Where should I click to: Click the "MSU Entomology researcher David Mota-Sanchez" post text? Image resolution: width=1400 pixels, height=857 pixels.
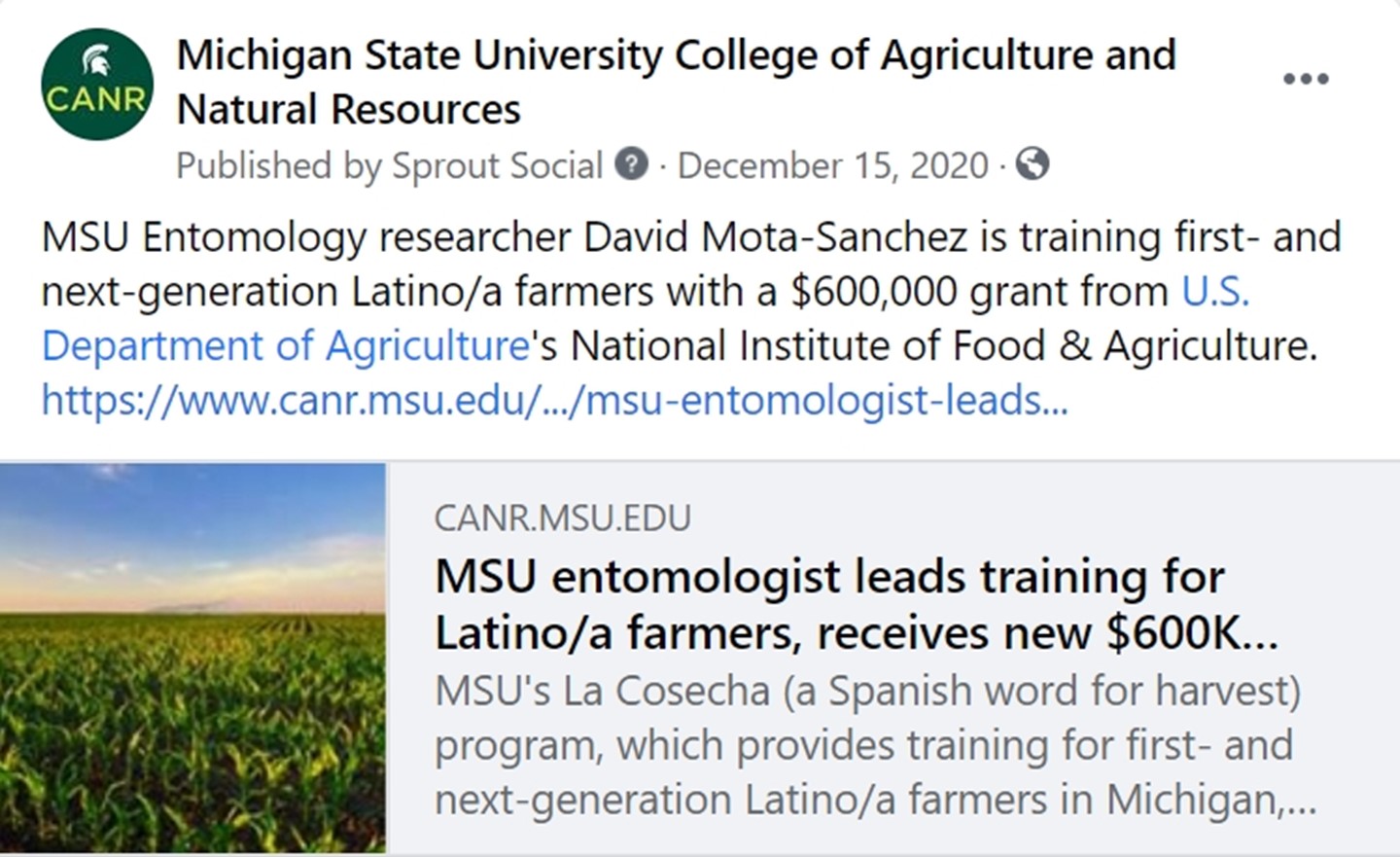(x=504, y=237)
